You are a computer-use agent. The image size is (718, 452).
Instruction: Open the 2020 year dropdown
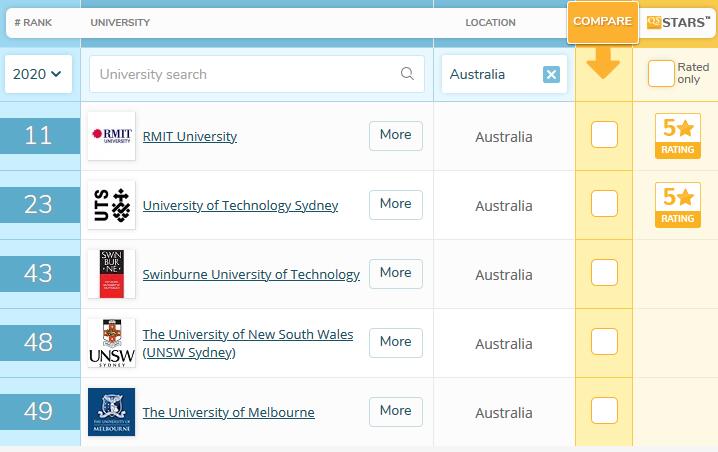[x=38, y=74]
